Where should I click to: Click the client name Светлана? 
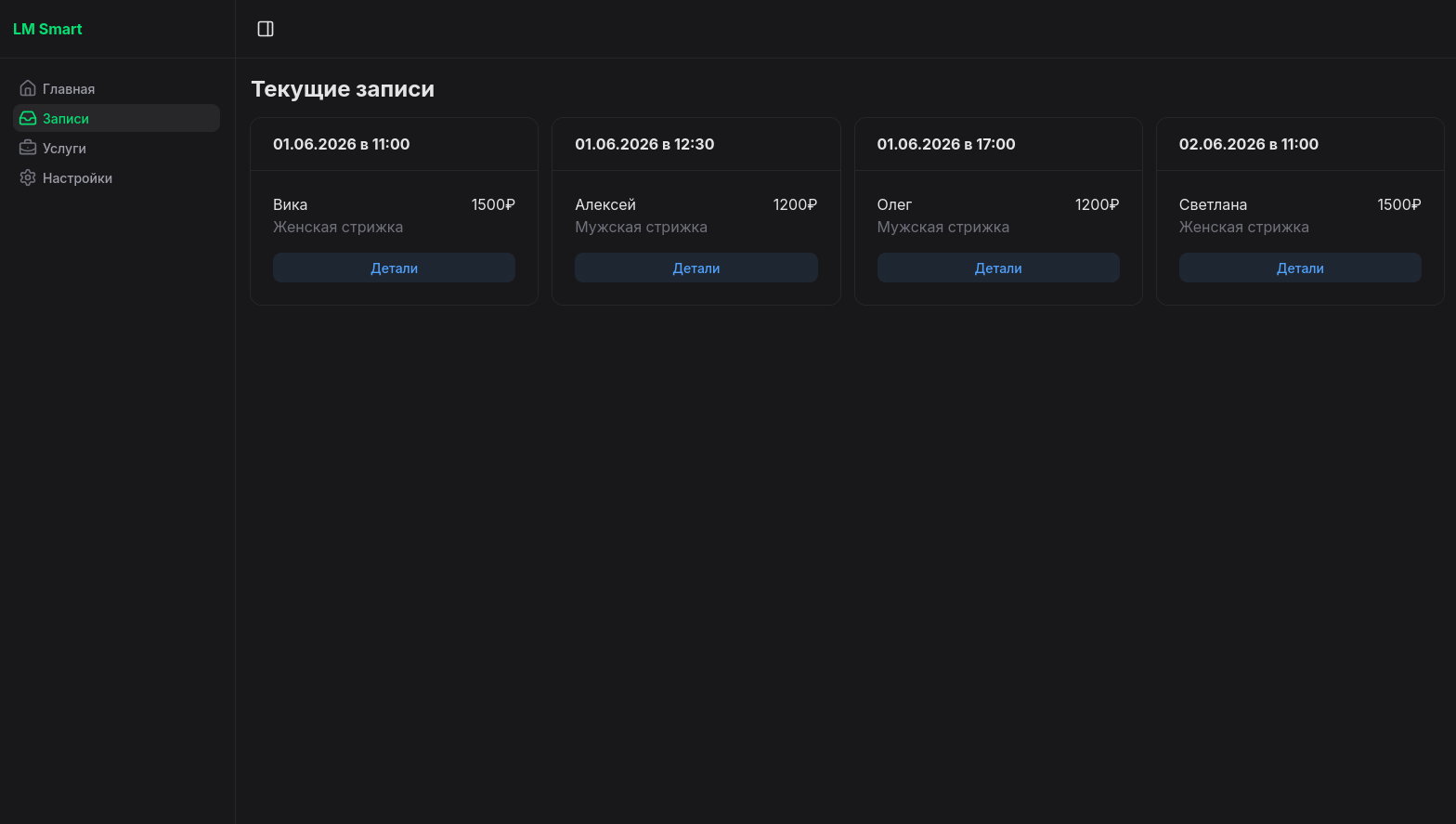click(x=1213, y=204)
